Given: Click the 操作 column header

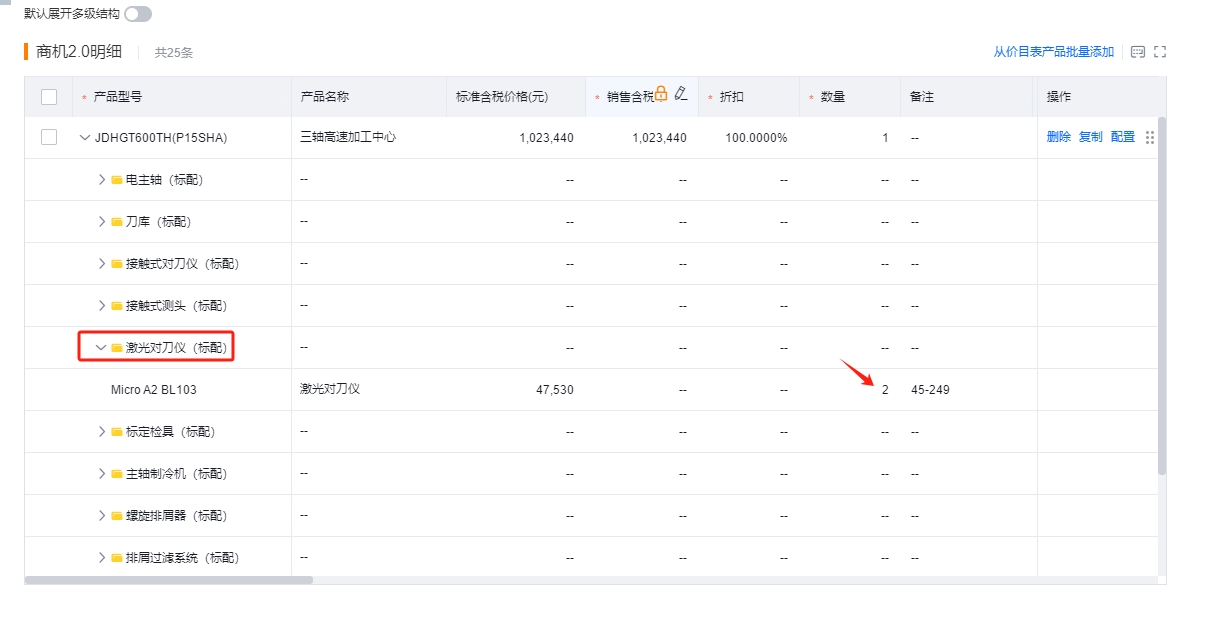Looking at the screenshot, I should (1059, 97).
